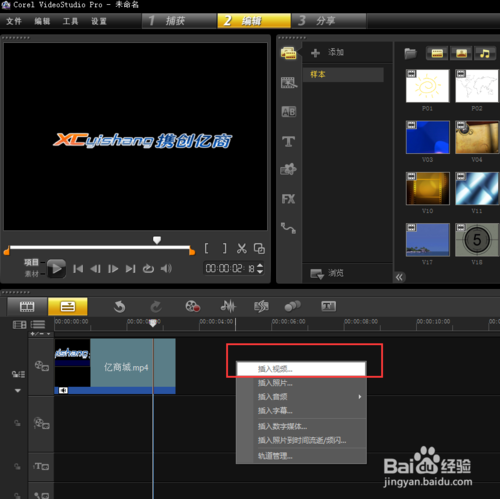Expand the down arrow below track manager
The height and width of the screenshot is (499, 500).
[x=18, y=390]
